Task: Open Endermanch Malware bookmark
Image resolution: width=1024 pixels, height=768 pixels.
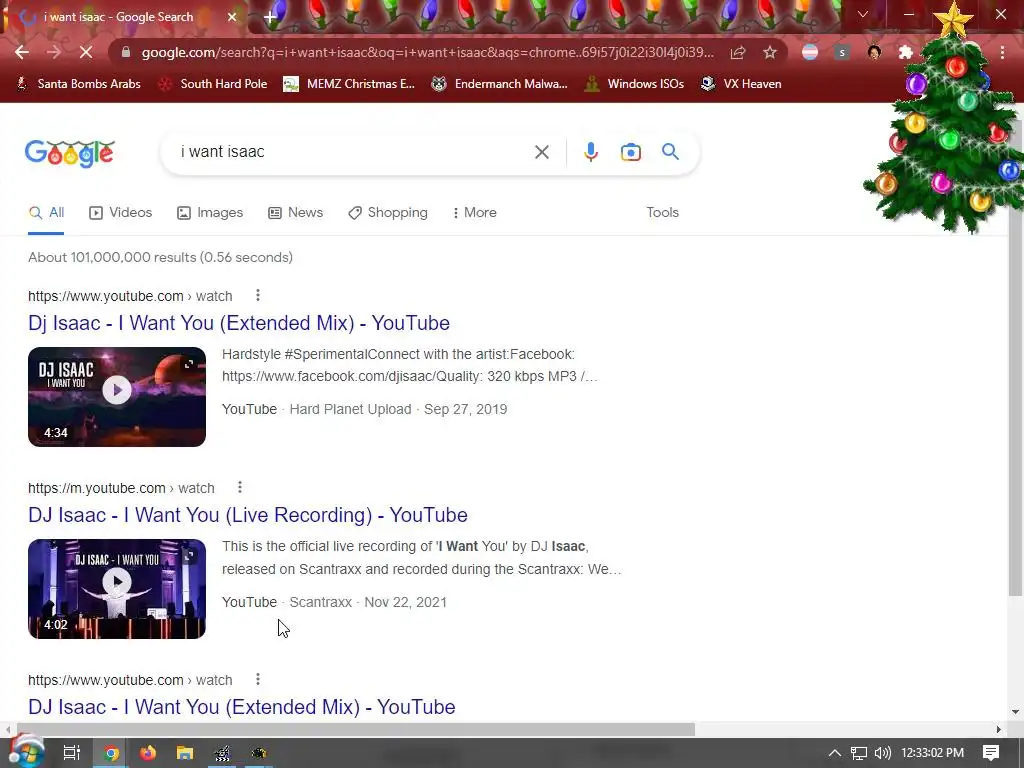Action: pos(500,84)
